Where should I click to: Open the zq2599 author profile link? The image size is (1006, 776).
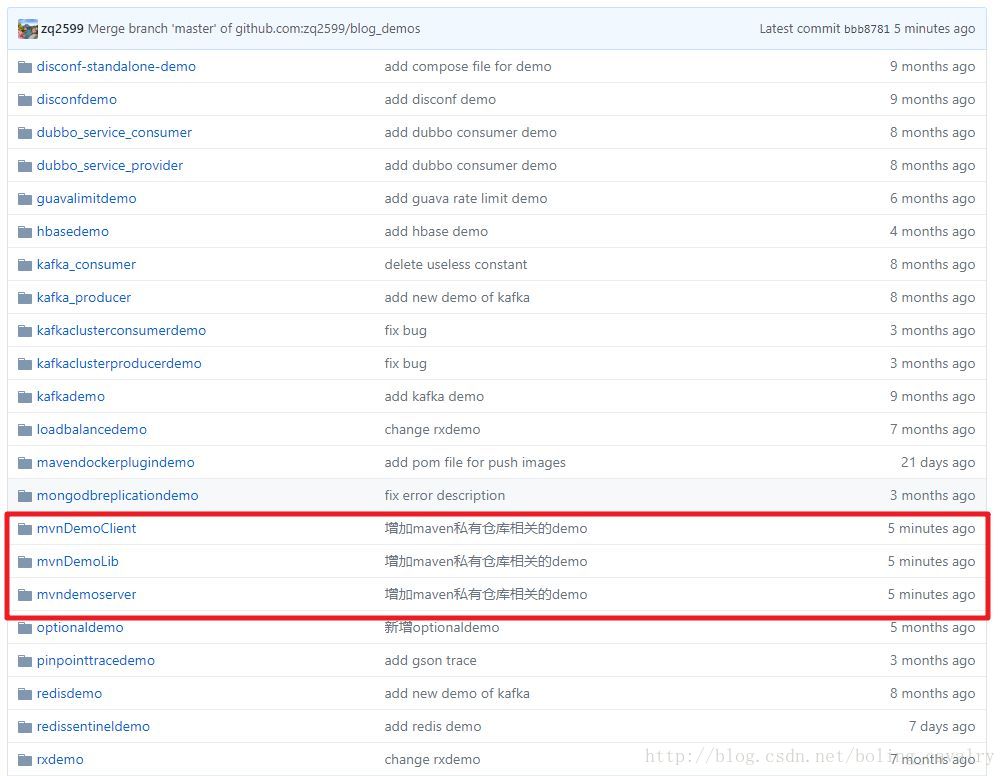(x=62, y=29)
